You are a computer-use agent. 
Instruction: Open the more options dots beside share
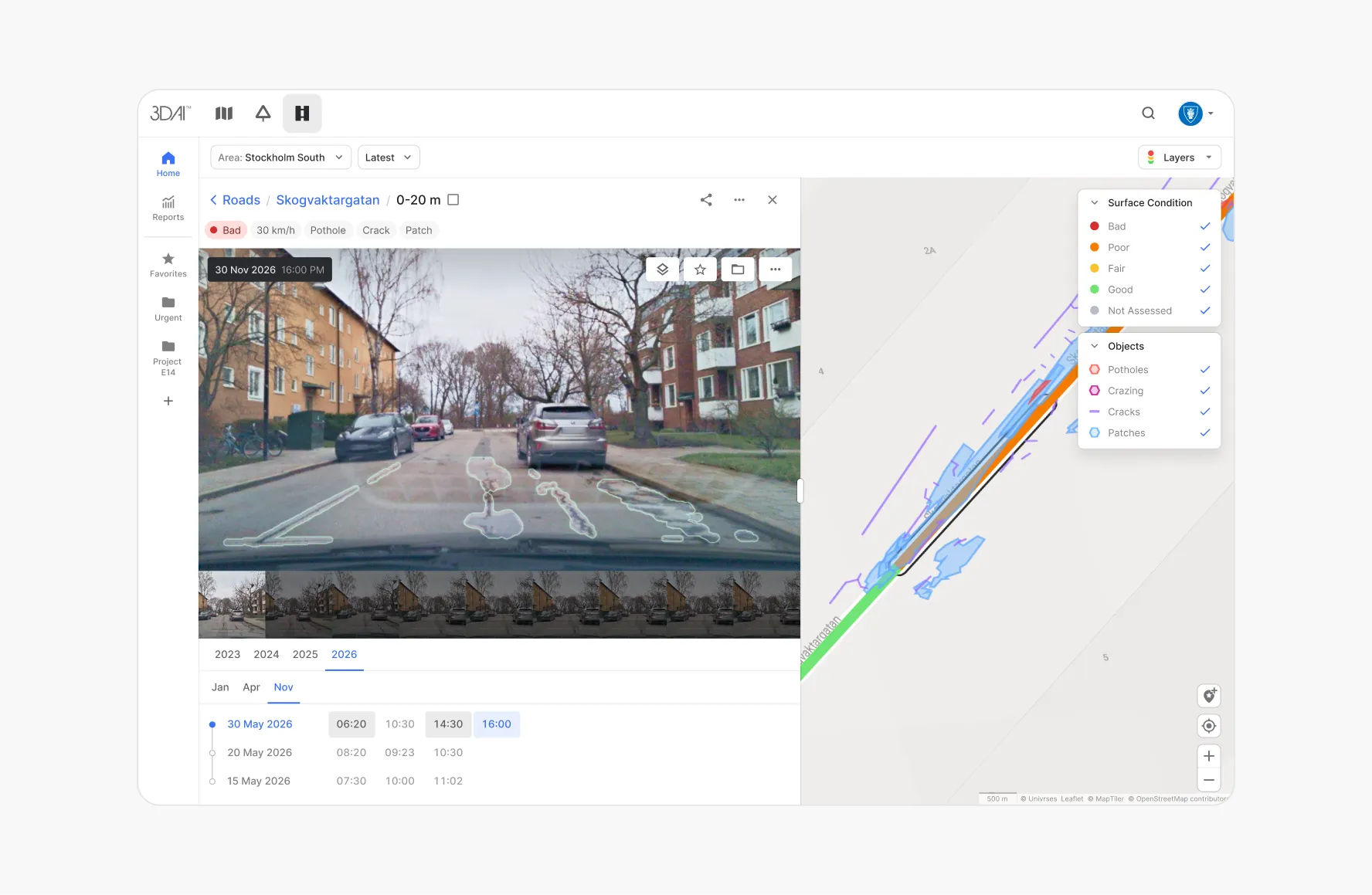tap(739, 200)
